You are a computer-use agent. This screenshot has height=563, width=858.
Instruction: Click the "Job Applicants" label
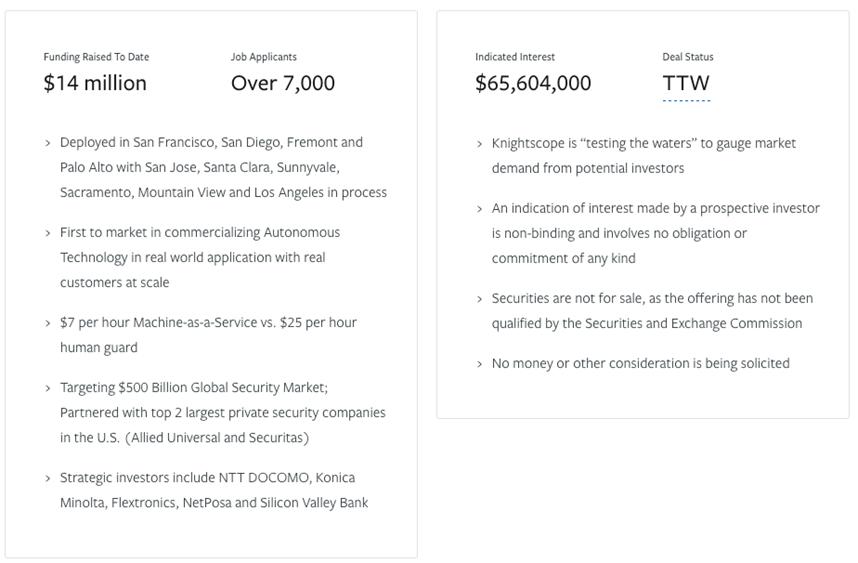[x=264, y=57]
